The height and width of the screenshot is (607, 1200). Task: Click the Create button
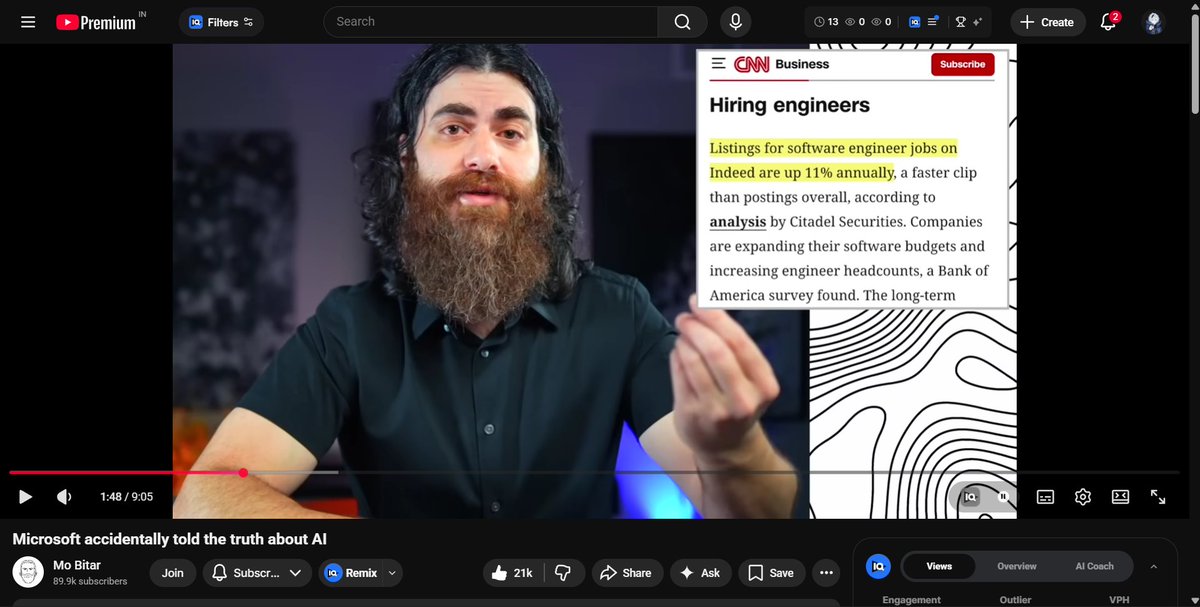coord(1047,22)
